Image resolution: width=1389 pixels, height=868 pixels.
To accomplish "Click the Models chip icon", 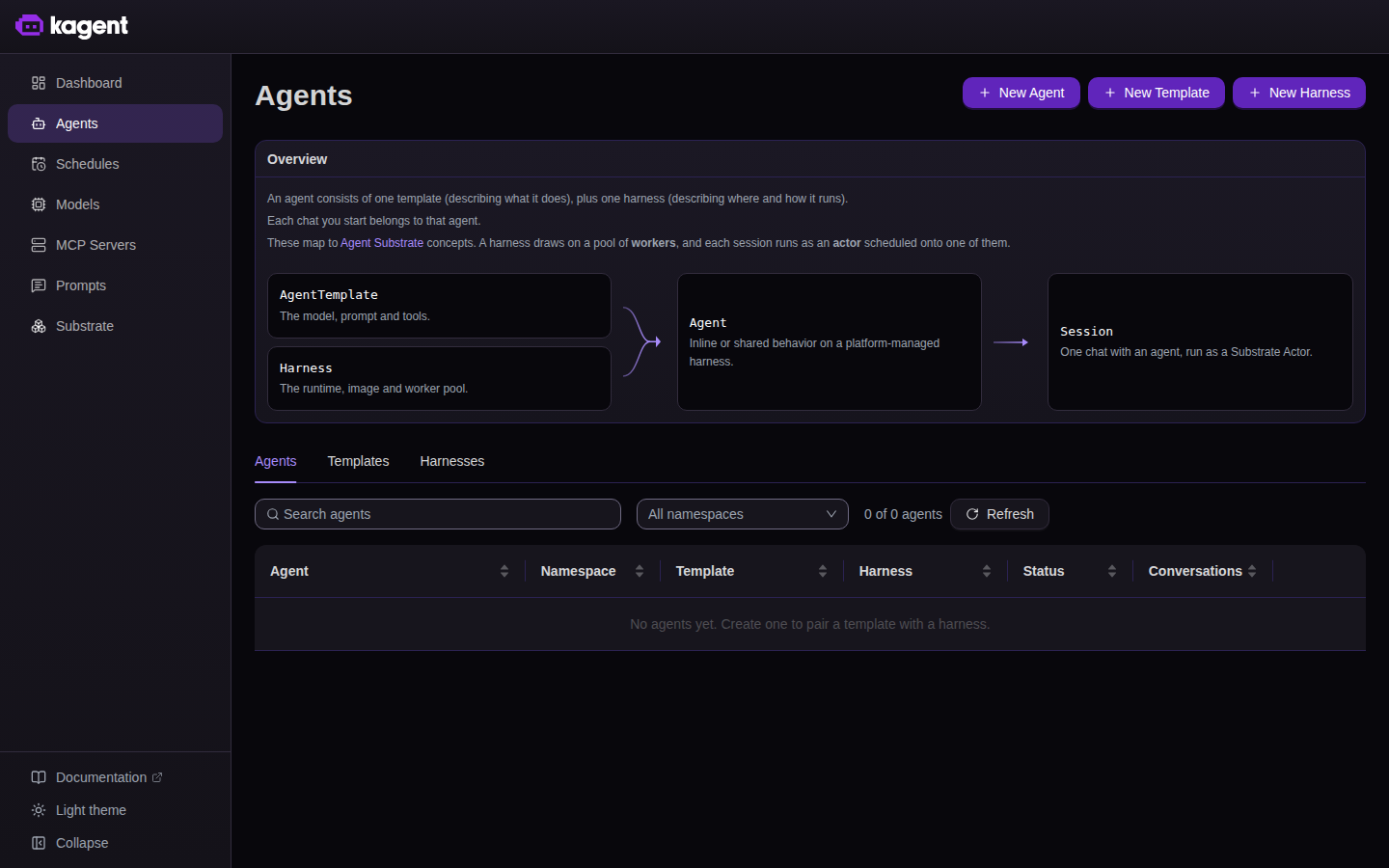I will point(39,204).
